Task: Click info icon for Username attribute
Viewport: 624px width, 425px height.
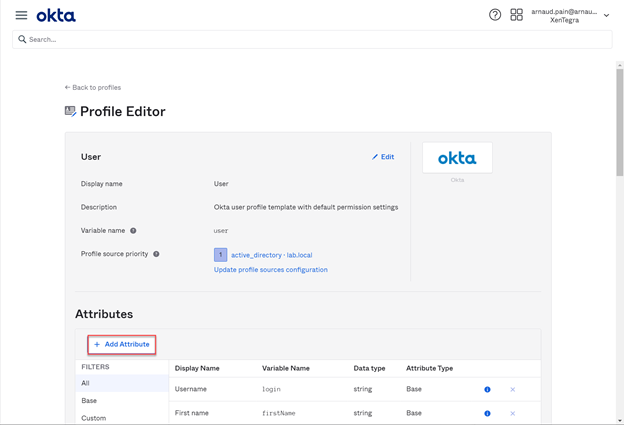Action: coord(488,390)
